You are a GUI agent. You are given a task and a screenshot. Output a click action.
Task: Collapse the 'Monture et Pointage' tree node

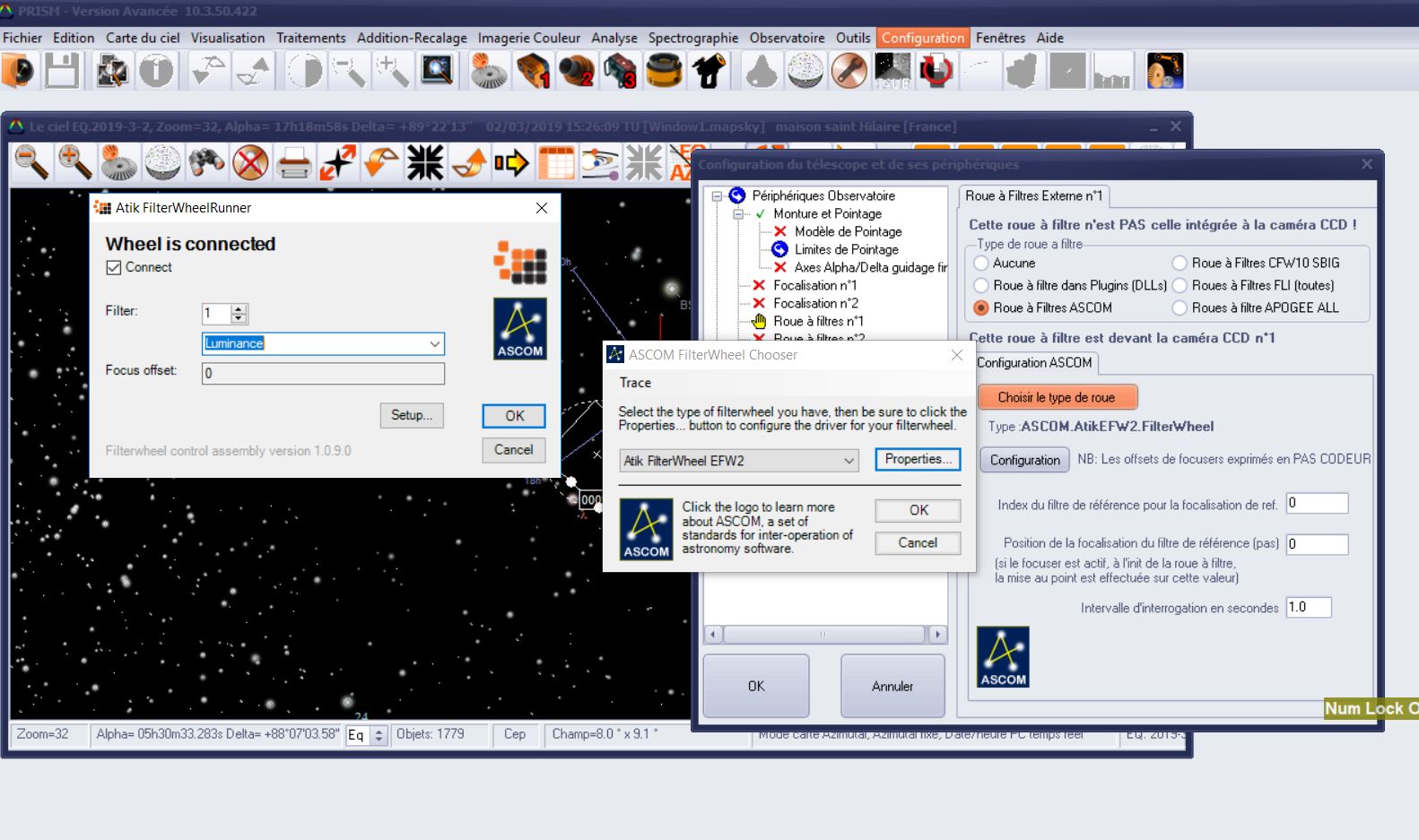pos(738,214)
